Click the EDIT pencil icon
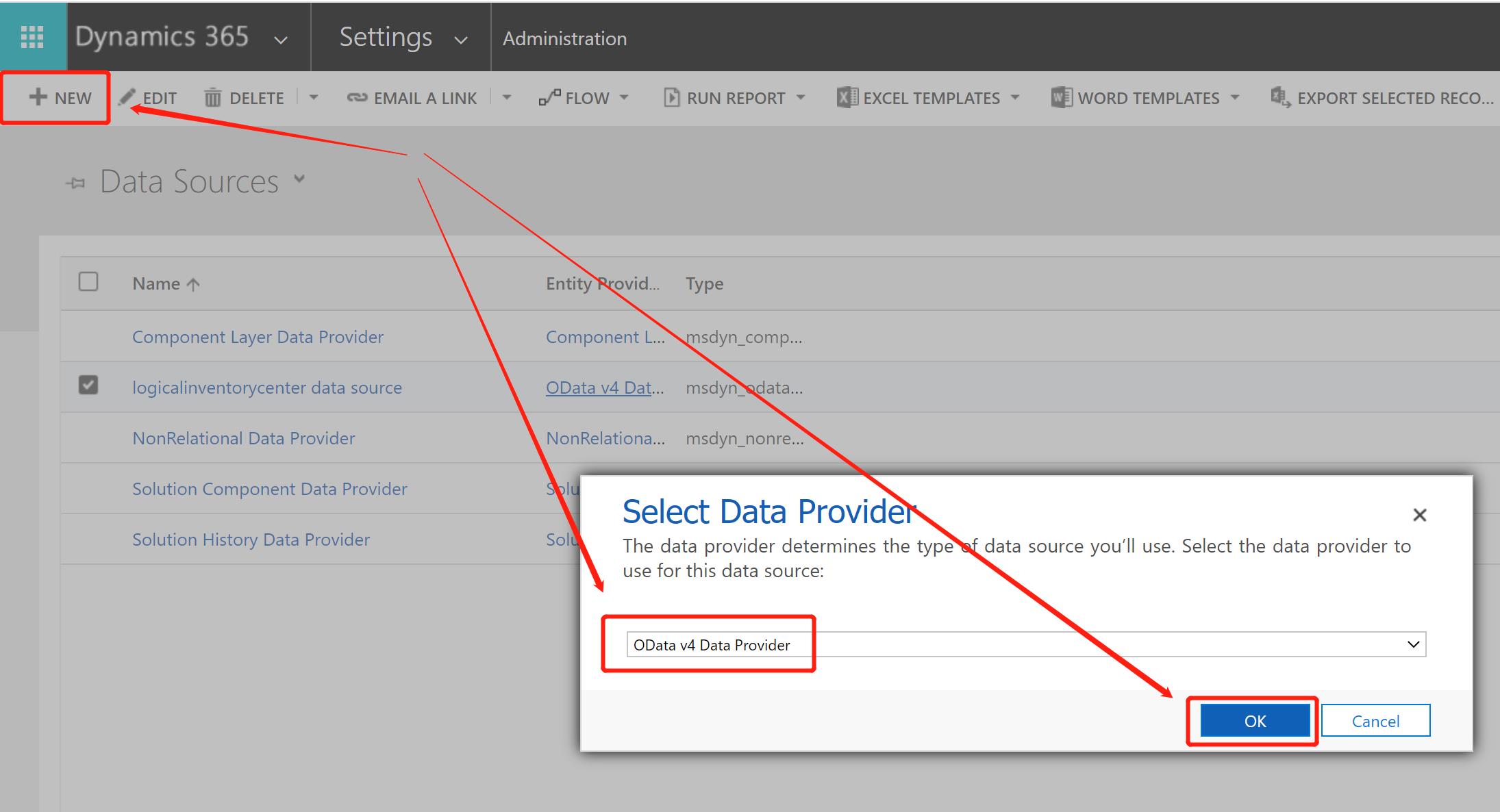1500x812 pixels. 127,98
